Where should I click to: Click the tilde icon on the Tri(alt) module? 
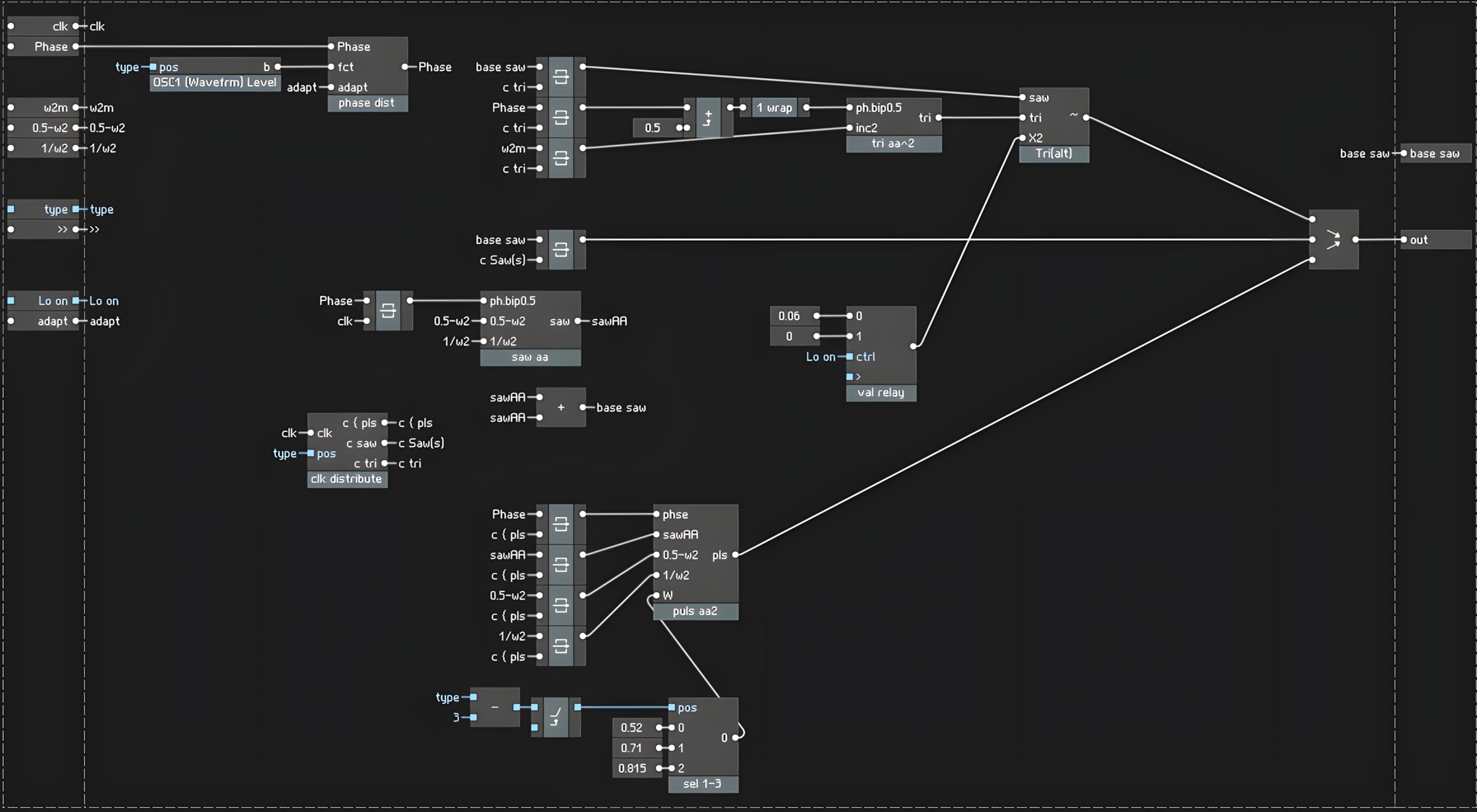pyautogui.click(x=1073, y=114)
